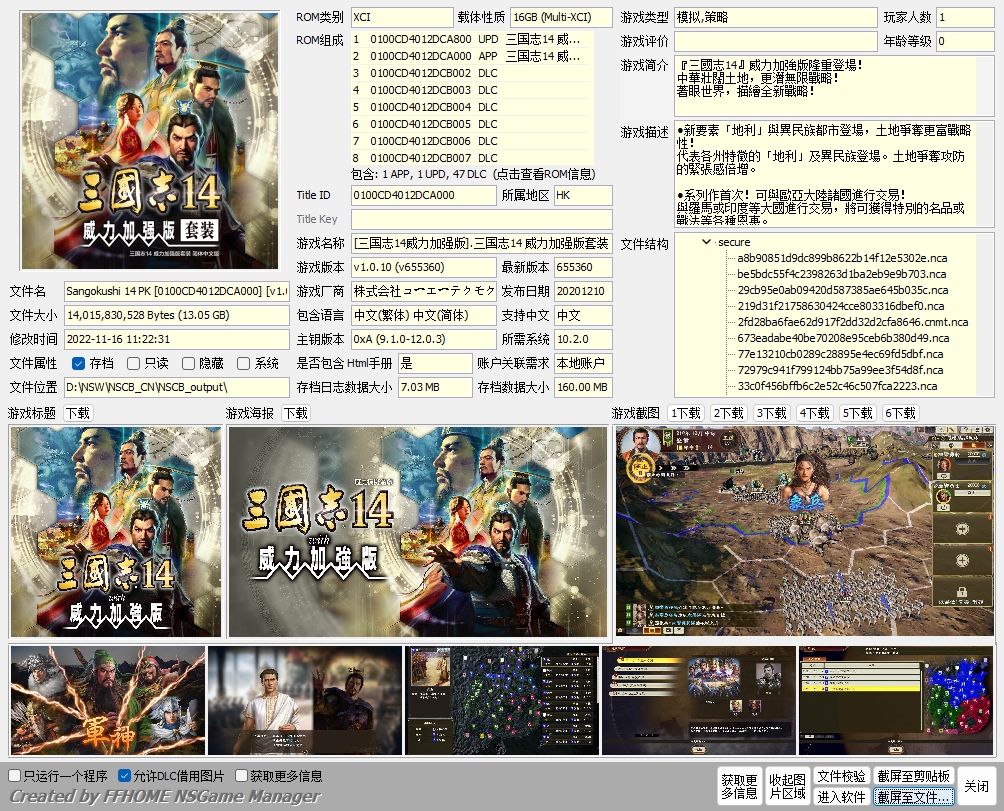Select file 33c0f456bffb6c2e52c46c507fca2223.nca
The width and height of the screenshot is (1004, 811).
point(838,386)
